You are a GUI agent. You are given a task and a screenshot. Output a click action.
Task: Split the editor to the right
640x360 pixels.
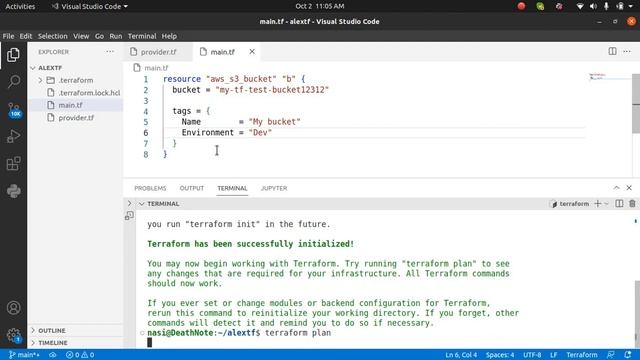coord(612,51)
